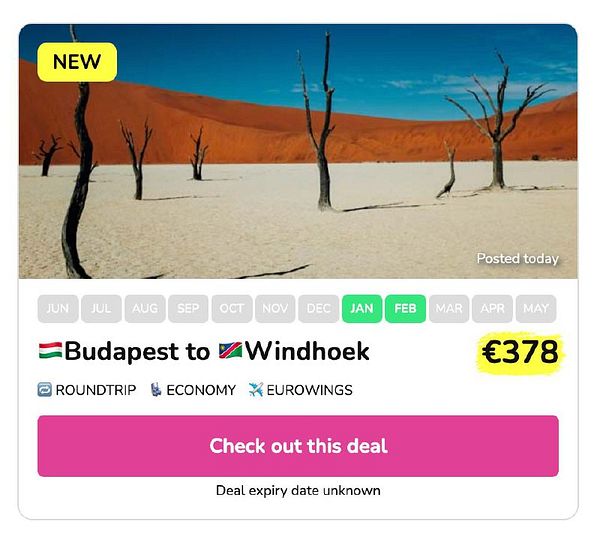Screen dimensions: 600x545
Task: Pick the SEP month chip
Action: coord(188,308)
